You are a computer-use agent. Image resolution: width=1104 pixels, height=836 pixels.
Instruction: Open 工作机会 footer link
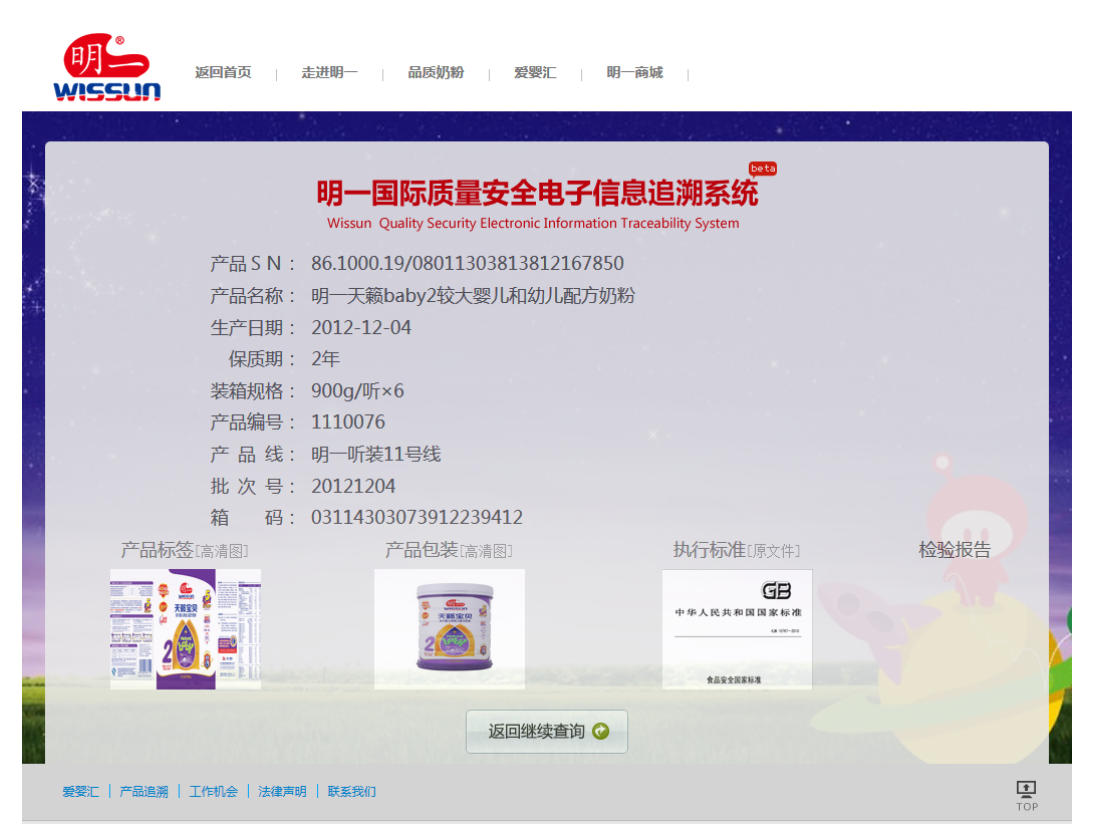click(x=213, y=792)
